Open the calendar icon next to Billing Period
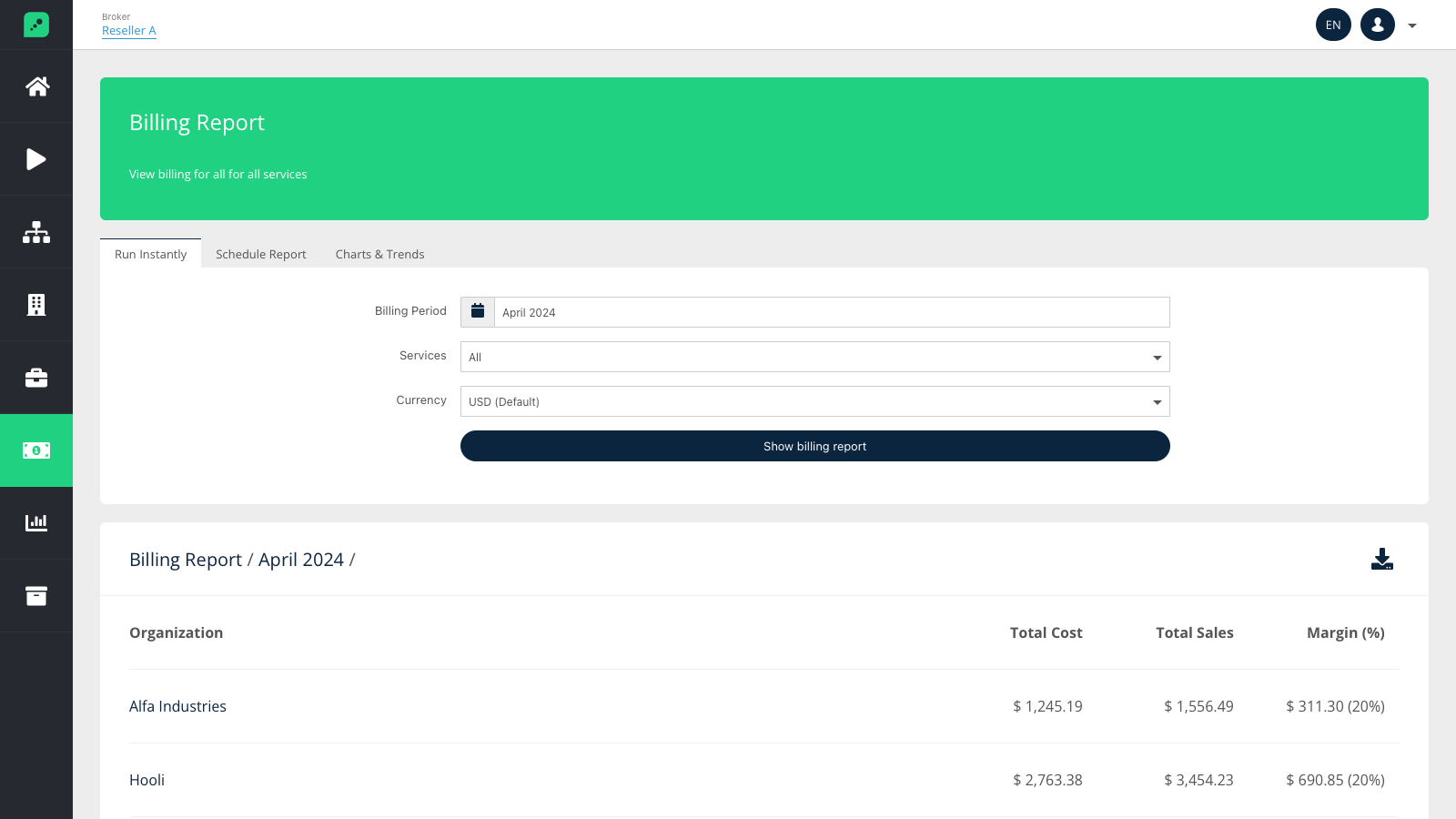This screenshot has height=819, width=1456. tap(477, 311)
